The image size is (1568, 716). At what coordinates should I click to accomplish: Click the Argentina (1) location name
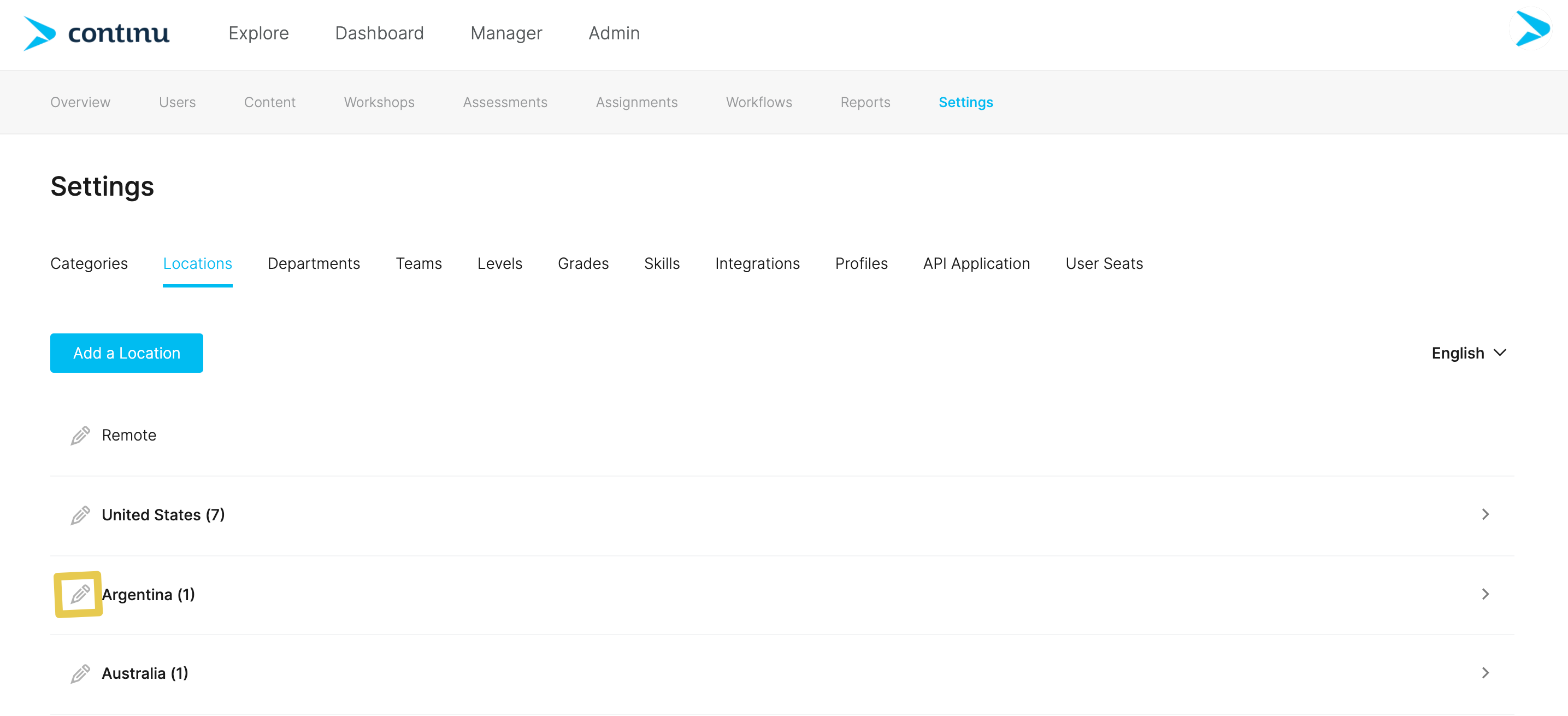pyautogui.click(x=149, y=595)
